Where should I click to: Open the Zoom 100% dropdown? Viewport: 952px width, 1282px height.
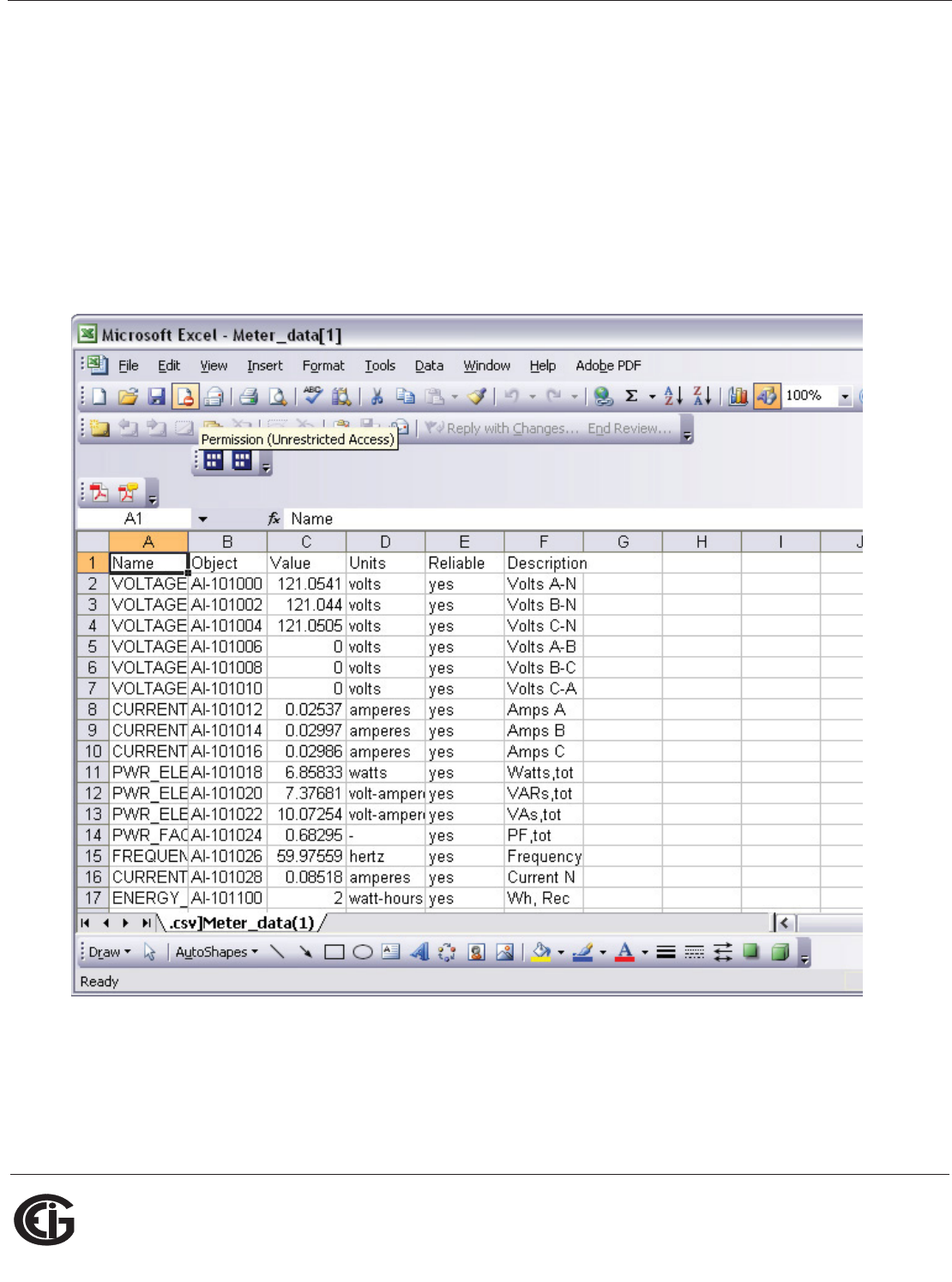845,396
